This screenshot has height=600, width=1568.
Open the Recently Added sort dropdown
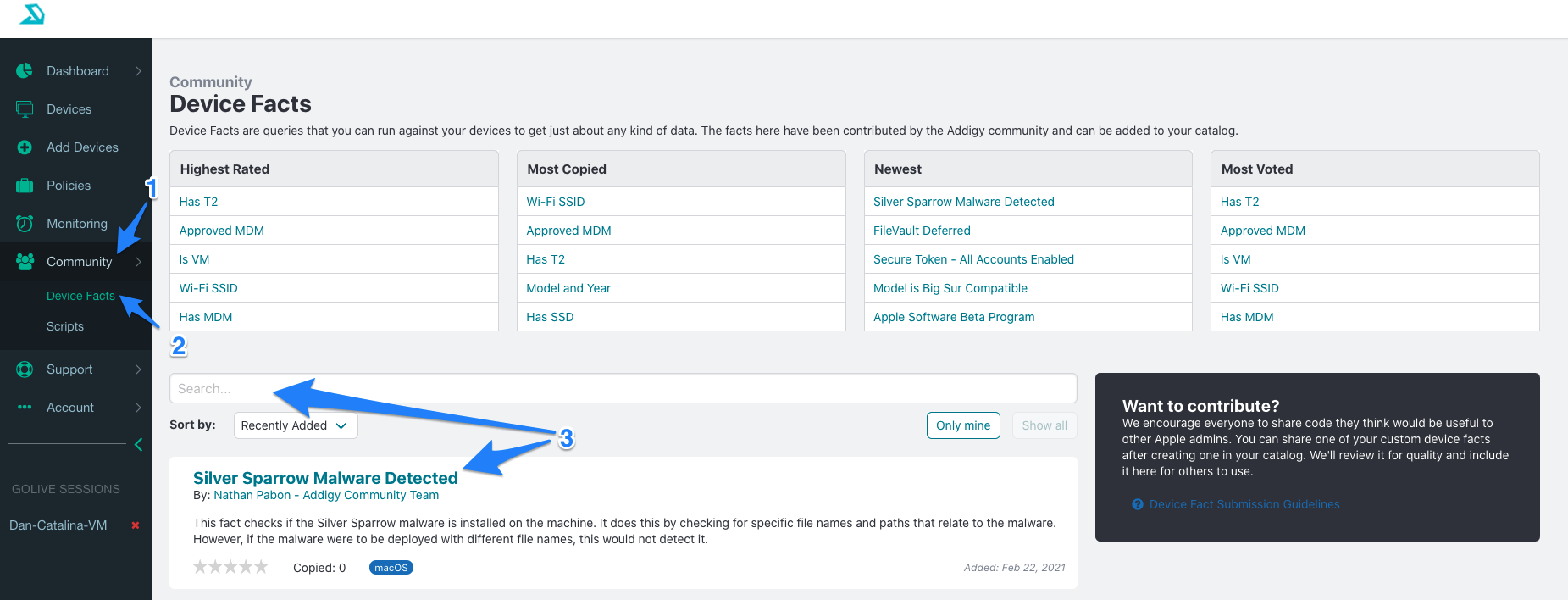(x=295, y=425)
